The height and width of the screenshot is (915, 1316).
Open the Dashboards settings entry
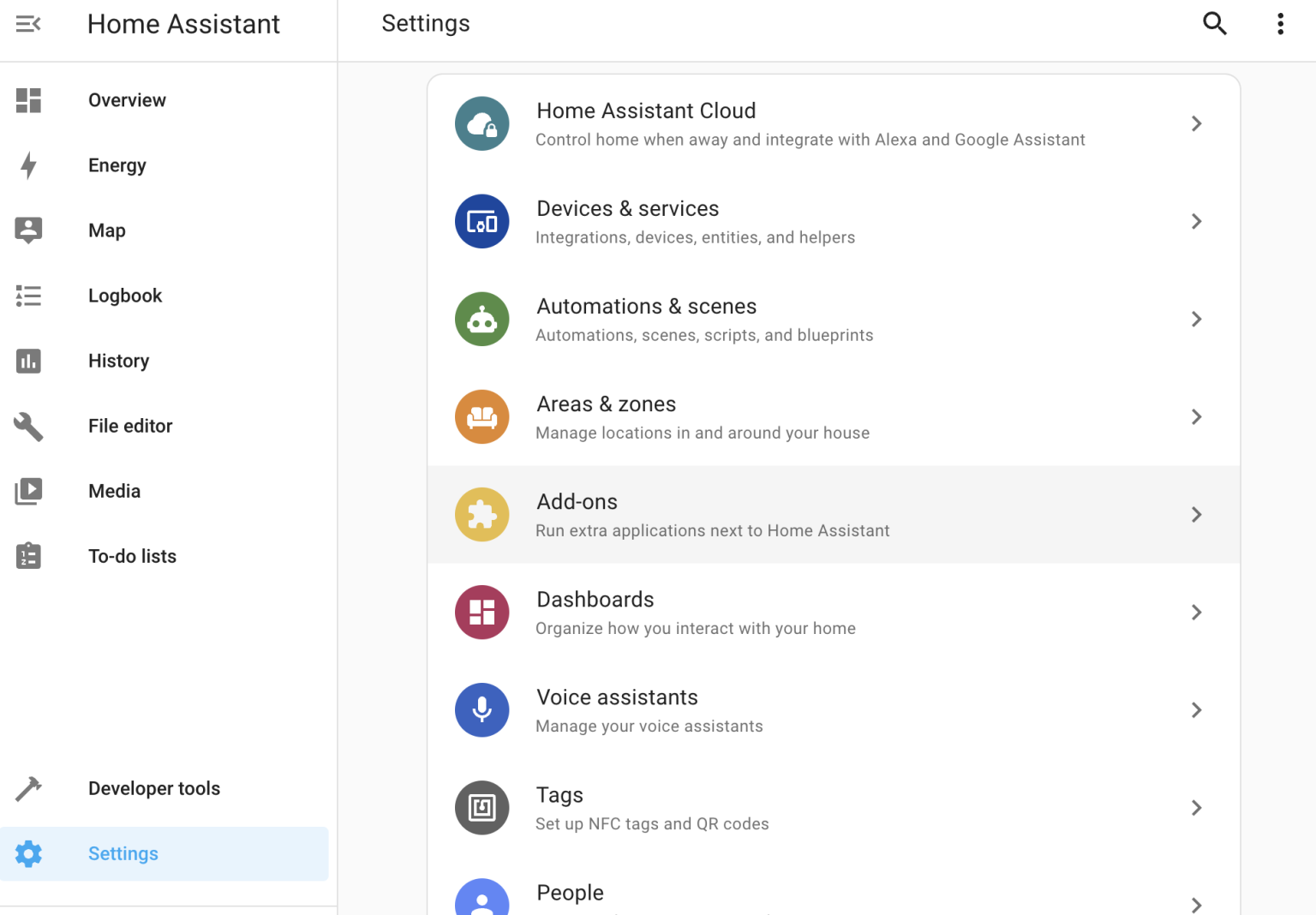[x=834, y=612]
